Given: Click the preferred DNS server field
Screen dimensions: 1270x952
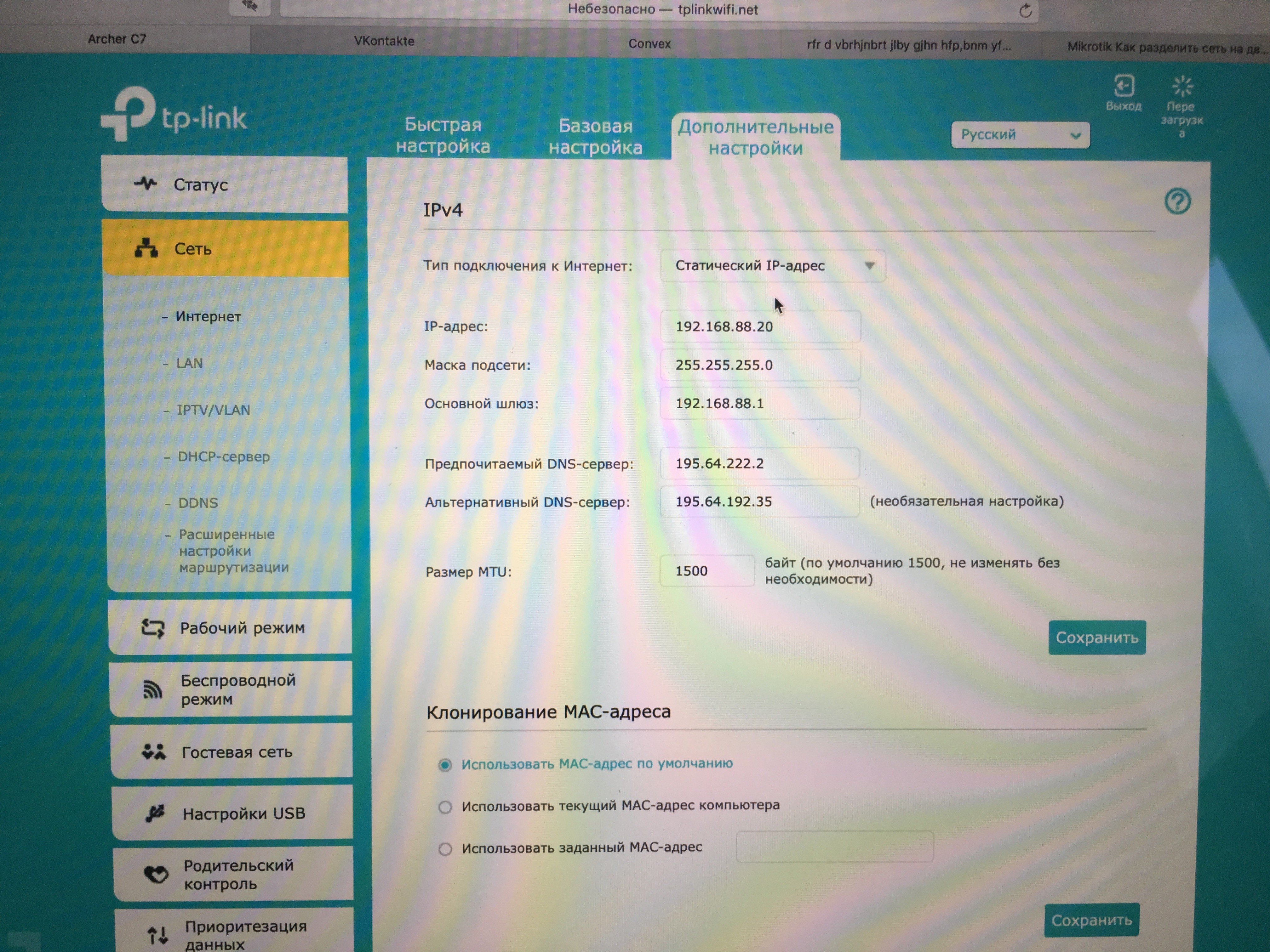Looking at the screenshot, I should click(x=760, y=464).
